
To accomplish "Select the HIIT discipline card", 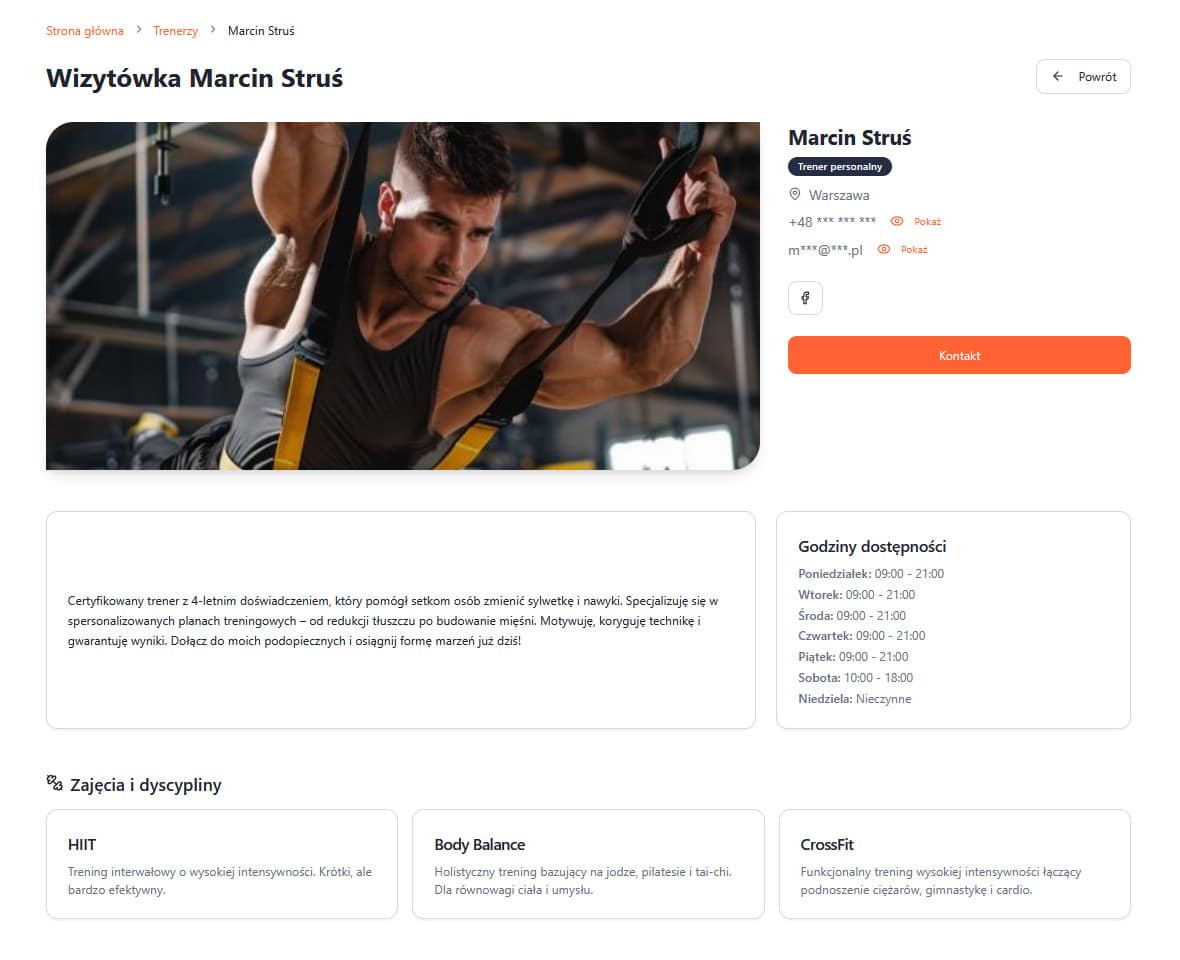I will tap(222, 864).
